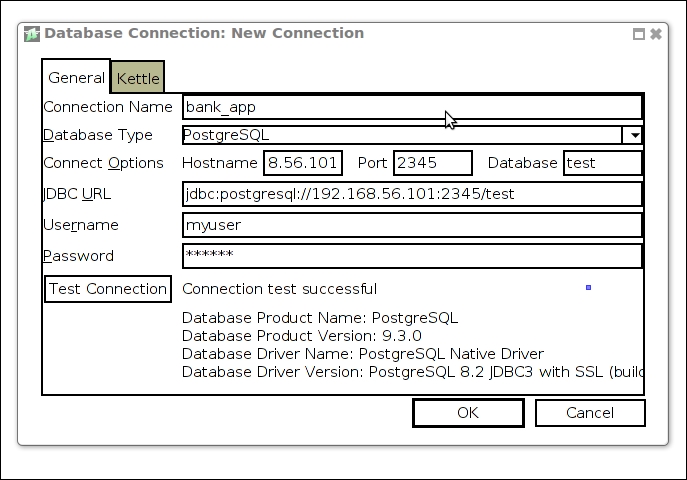Click the PostgreSQL database type combo box

[412, 135]
